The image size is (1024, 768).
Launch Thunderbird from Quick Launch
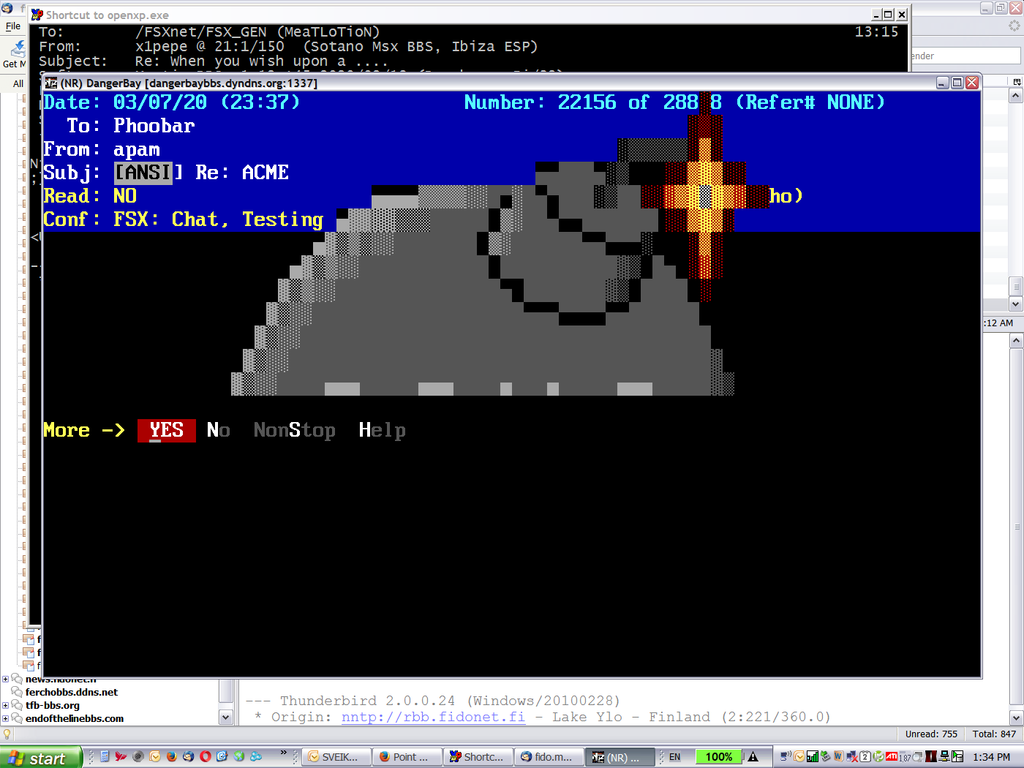coord(188,757)
